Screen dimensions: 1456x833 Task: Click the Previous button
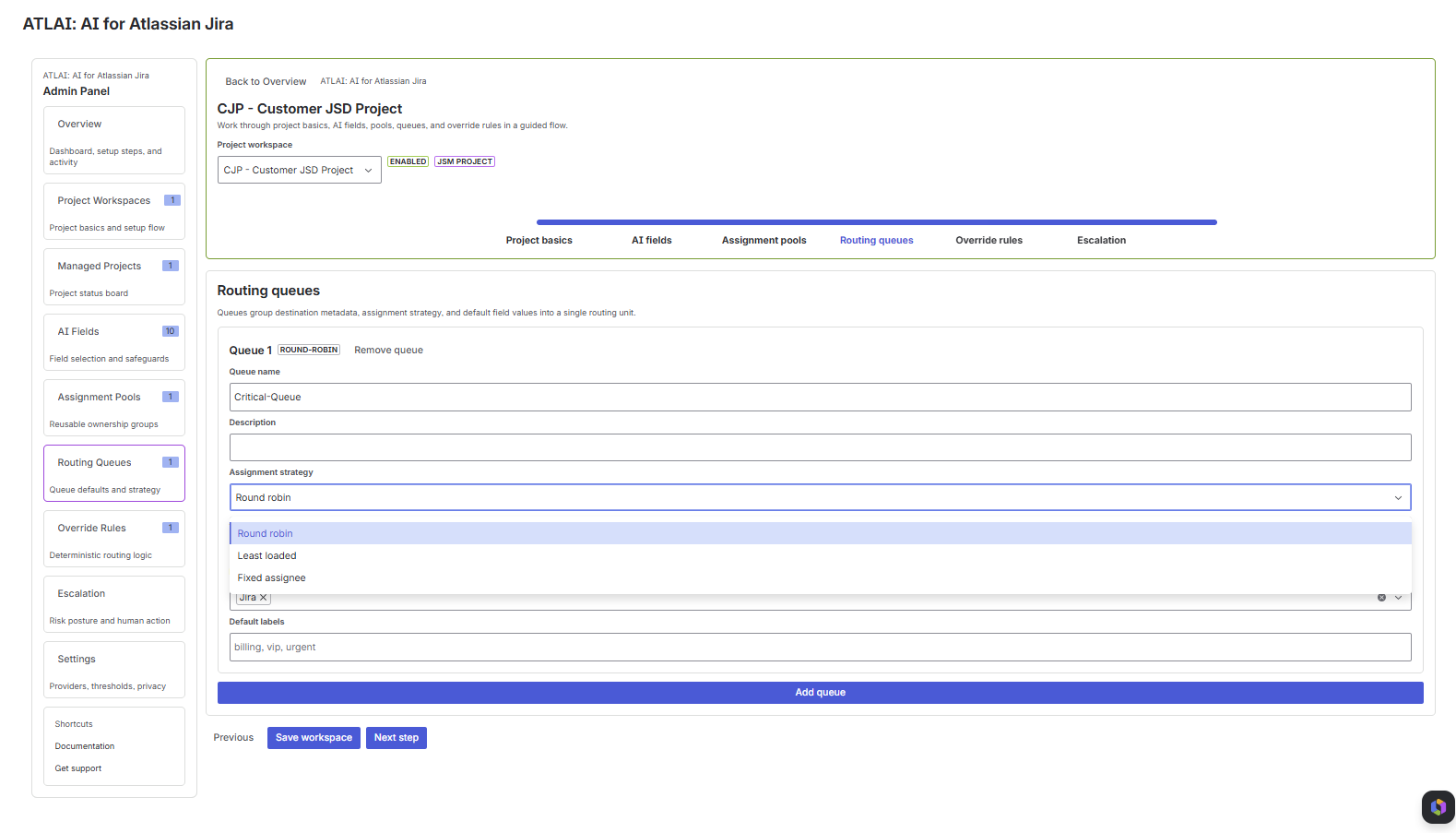pyautogui.click(x=233, y=738)
